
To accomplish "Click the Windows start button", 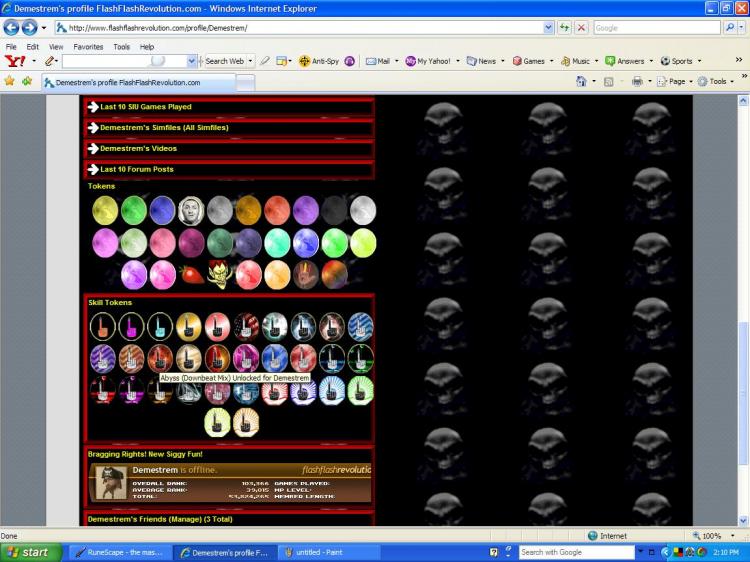I will 31,552.
